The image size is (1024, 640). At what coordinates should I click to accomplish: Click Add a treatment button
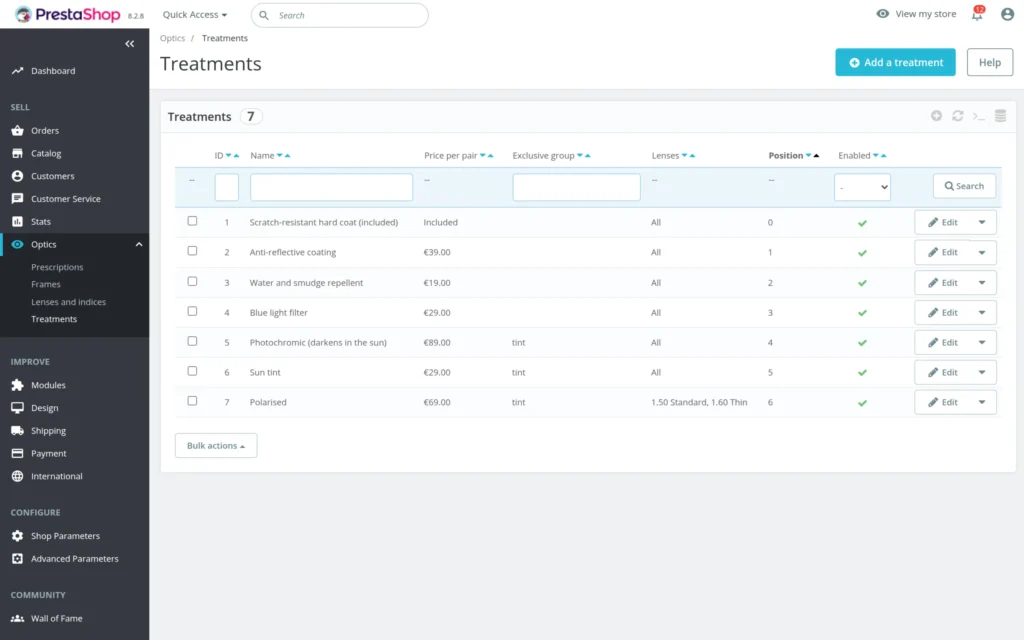coord(895,62)
